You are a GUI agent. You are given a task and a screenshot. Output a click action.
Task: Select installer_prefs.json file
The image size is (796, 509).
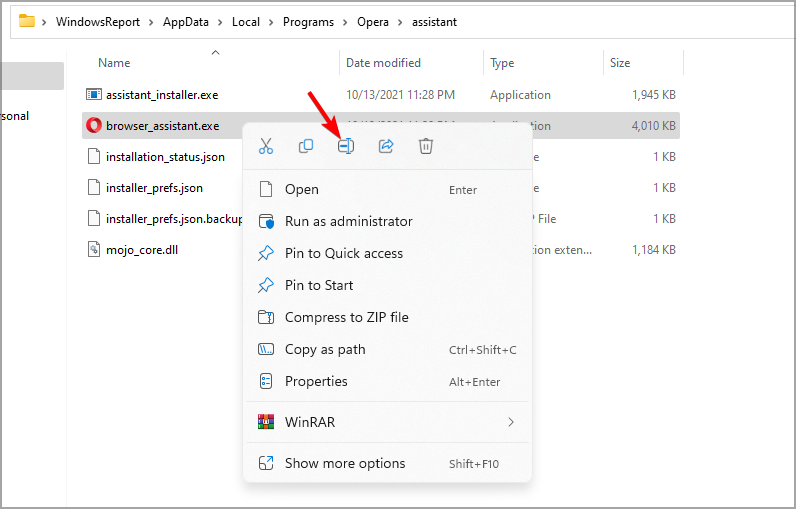click(x=154, y=188)
